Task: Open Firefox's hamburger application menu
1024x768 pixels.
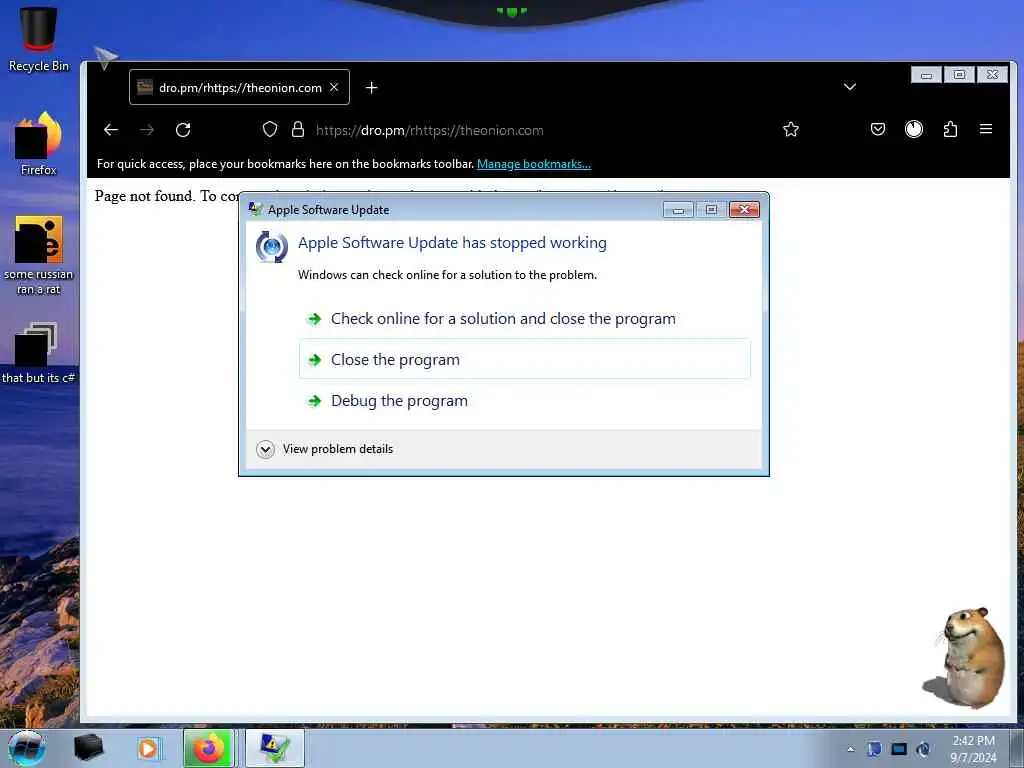Action: (986, 129)
